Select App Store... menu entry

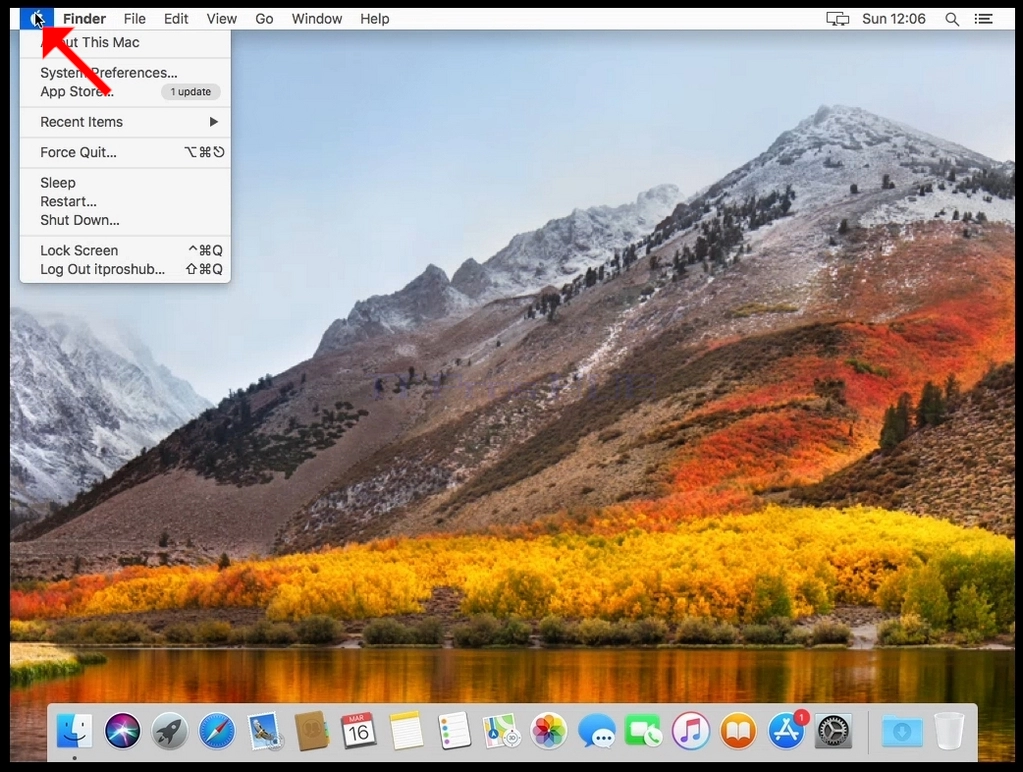125,91
